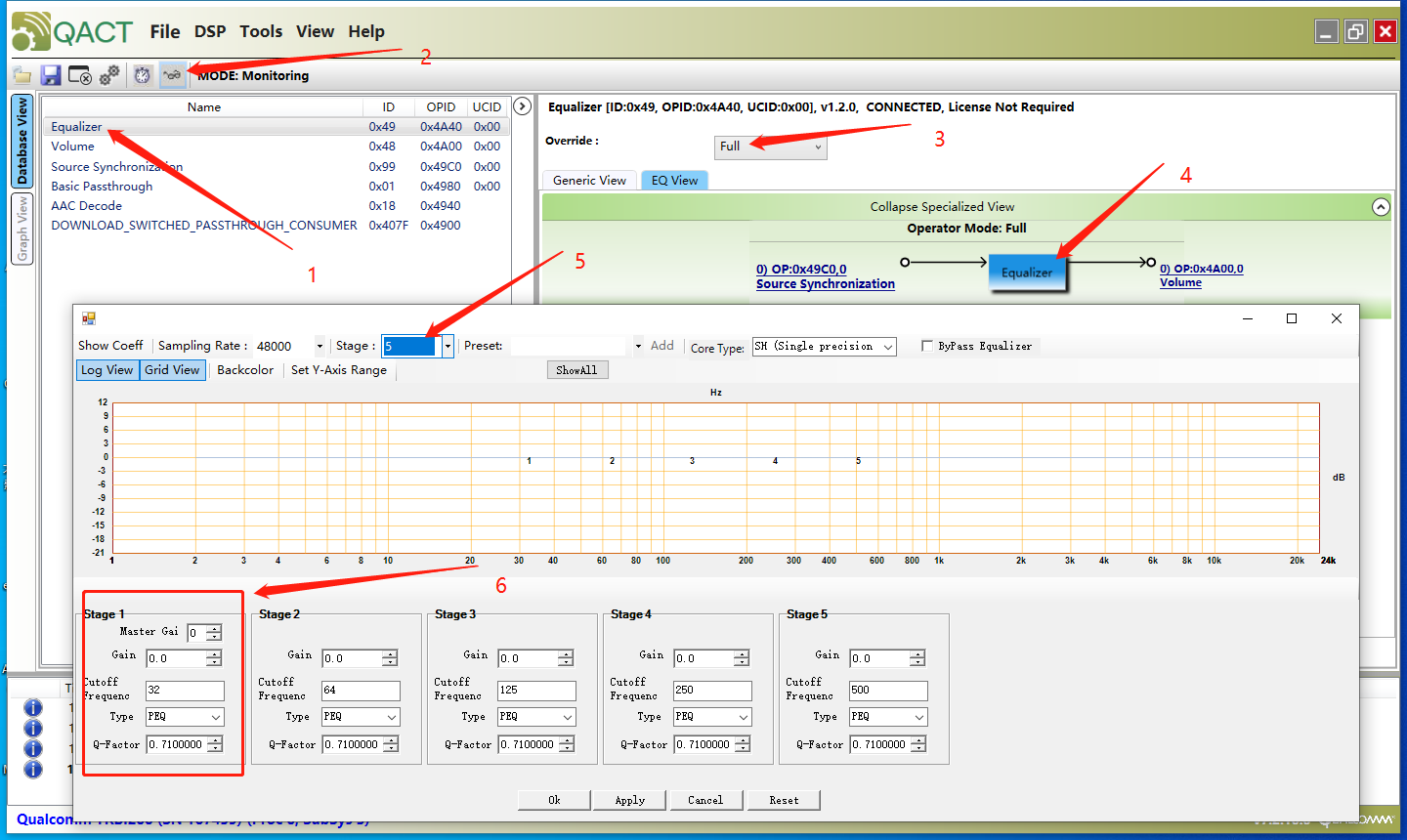Open Stage 5 Type PEQ dropdown

(x=888, y=717)
